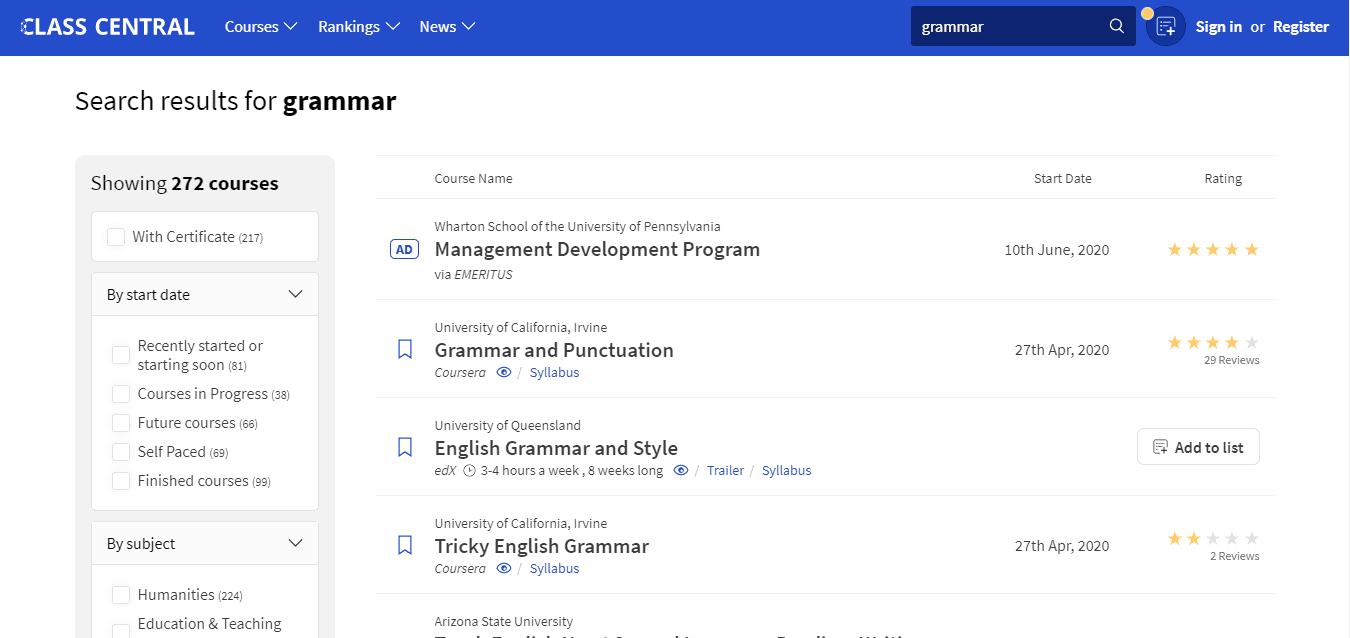This screenshot has width=1350, height=638.
Task: Open the News dropdown menu
Action: point(447,27)
